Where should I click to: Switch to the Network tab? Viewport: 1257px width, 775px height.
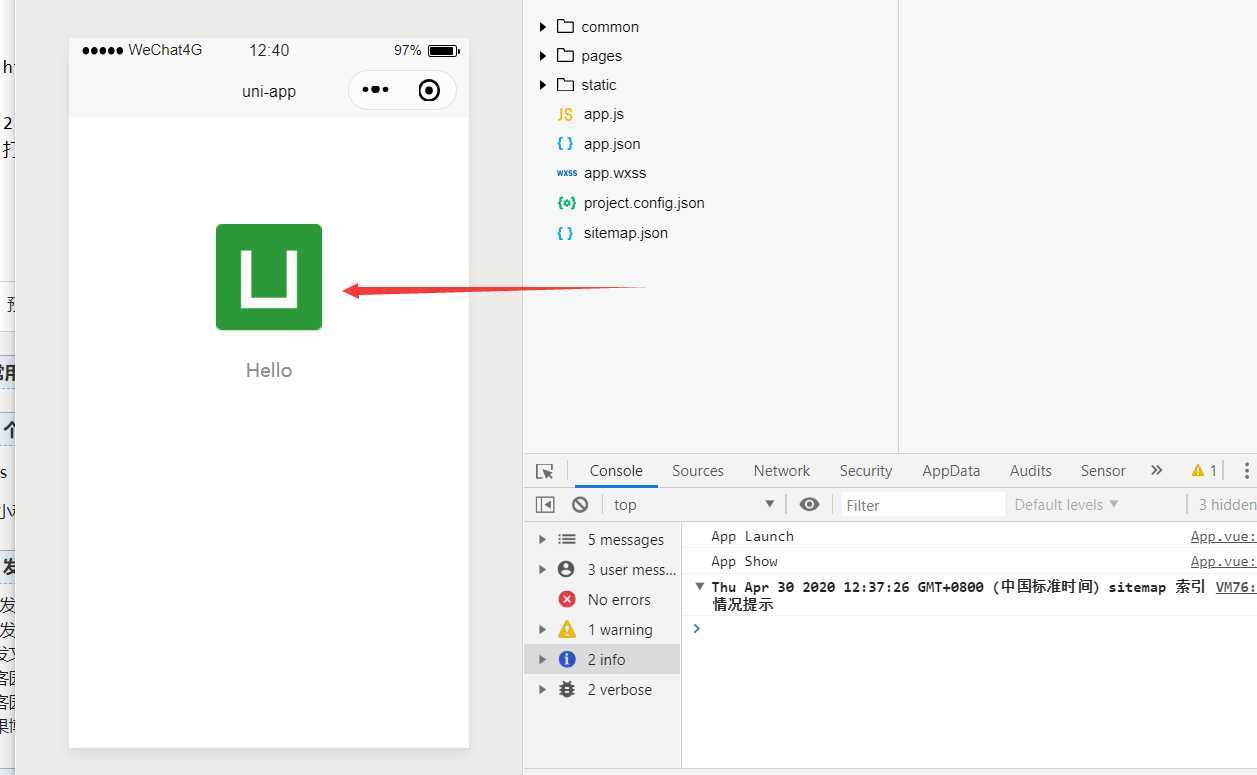coord(782,471)
